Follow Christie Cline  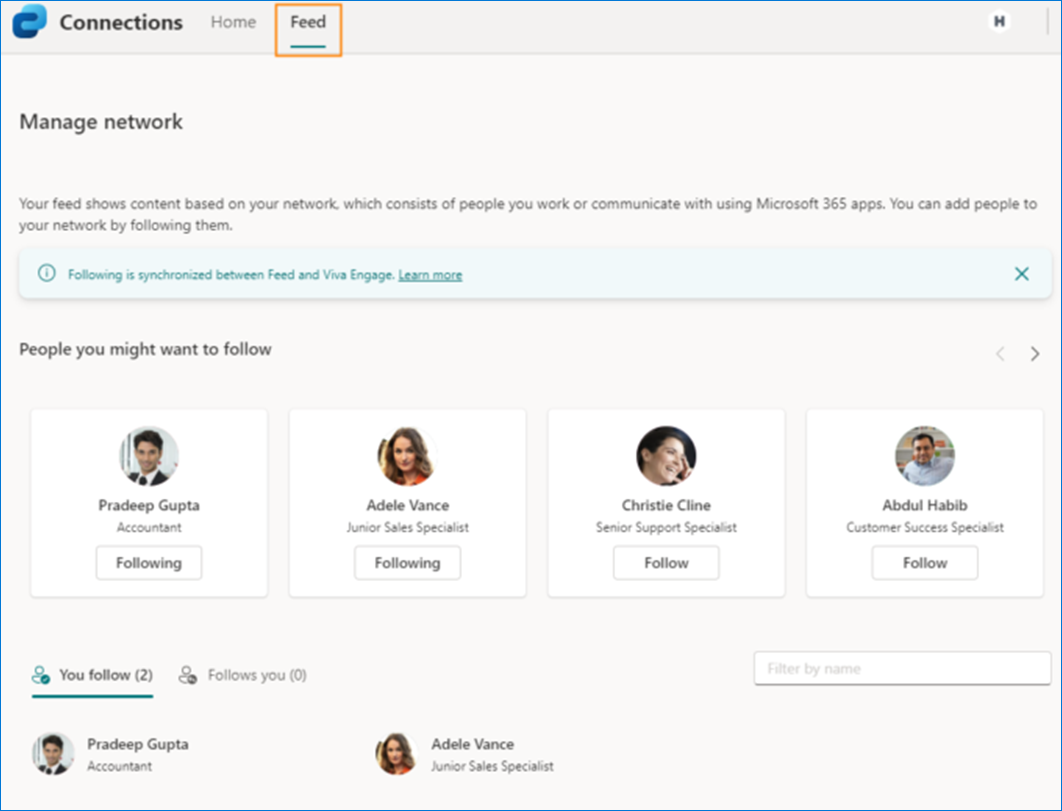pyautogui.click(x=666, y=563)
